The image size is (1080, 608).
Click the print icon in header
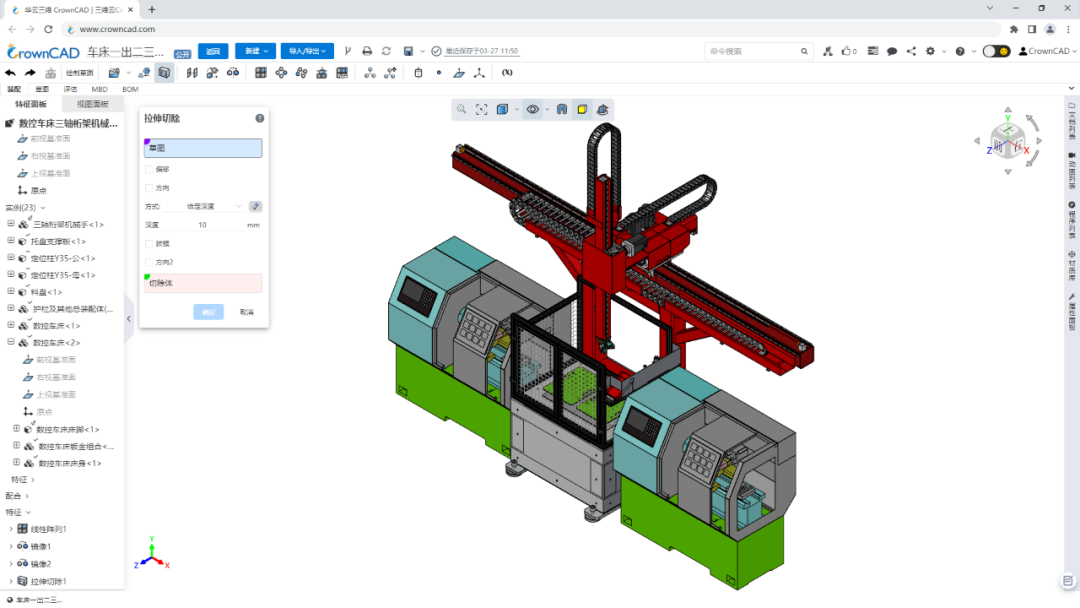click(367, 51)
